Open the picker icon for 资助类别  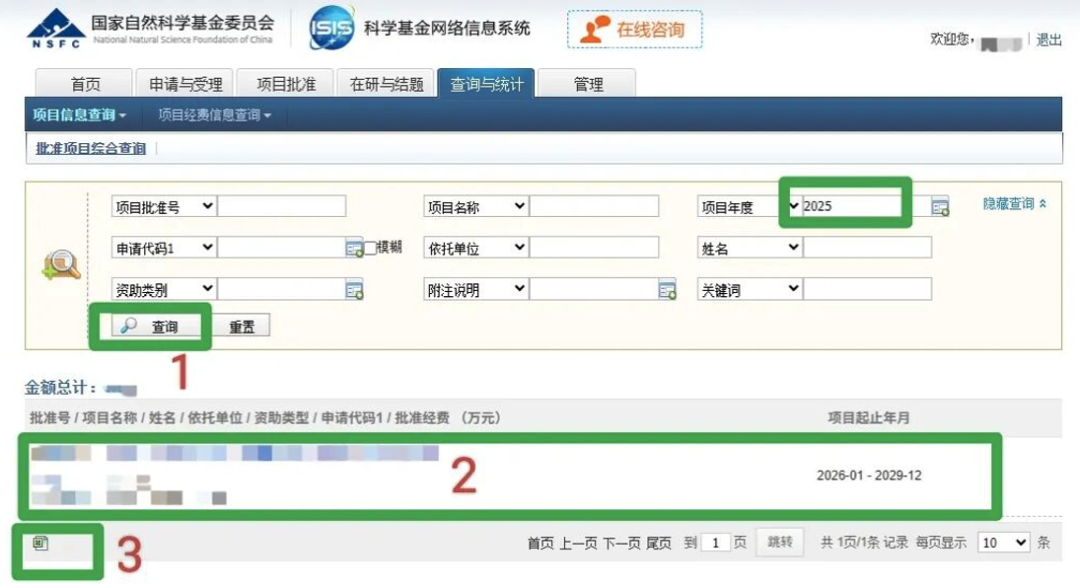tap(354, 291)
